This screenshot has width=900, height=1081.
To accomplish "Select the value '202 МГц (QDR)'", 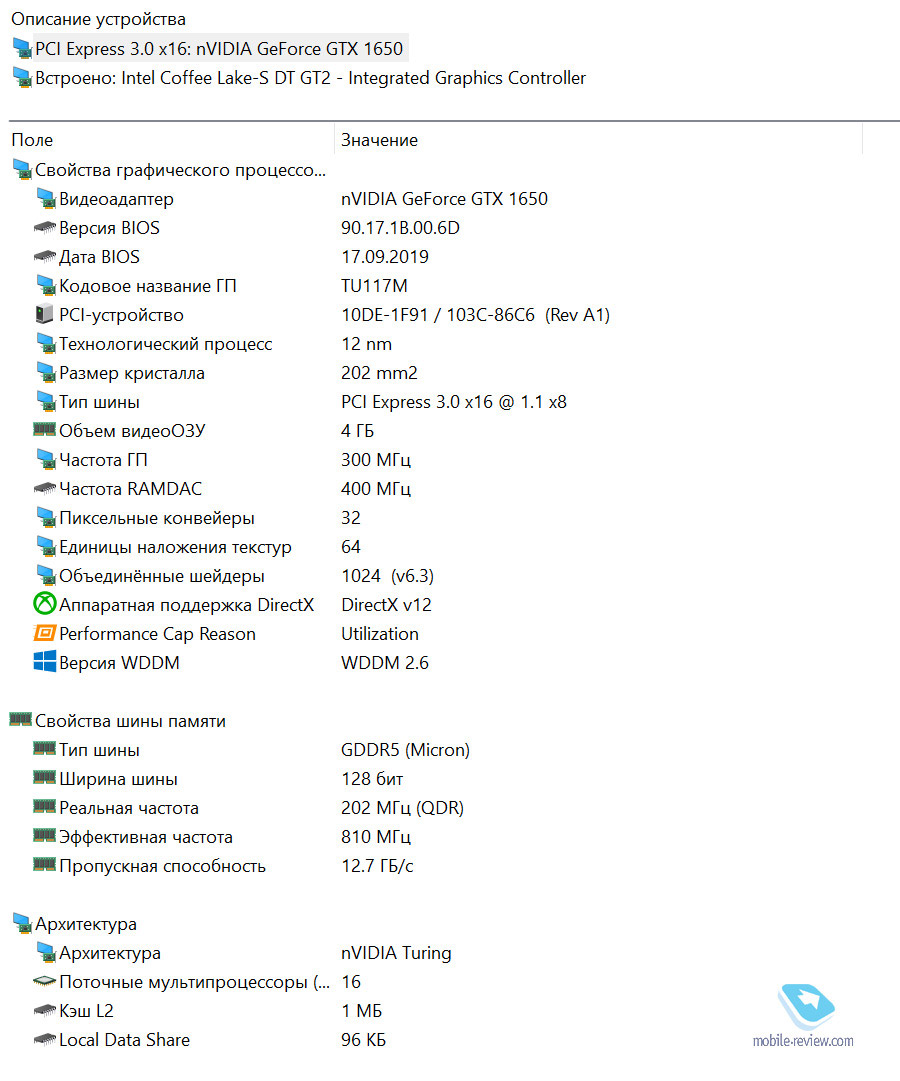I will point(403,808).
